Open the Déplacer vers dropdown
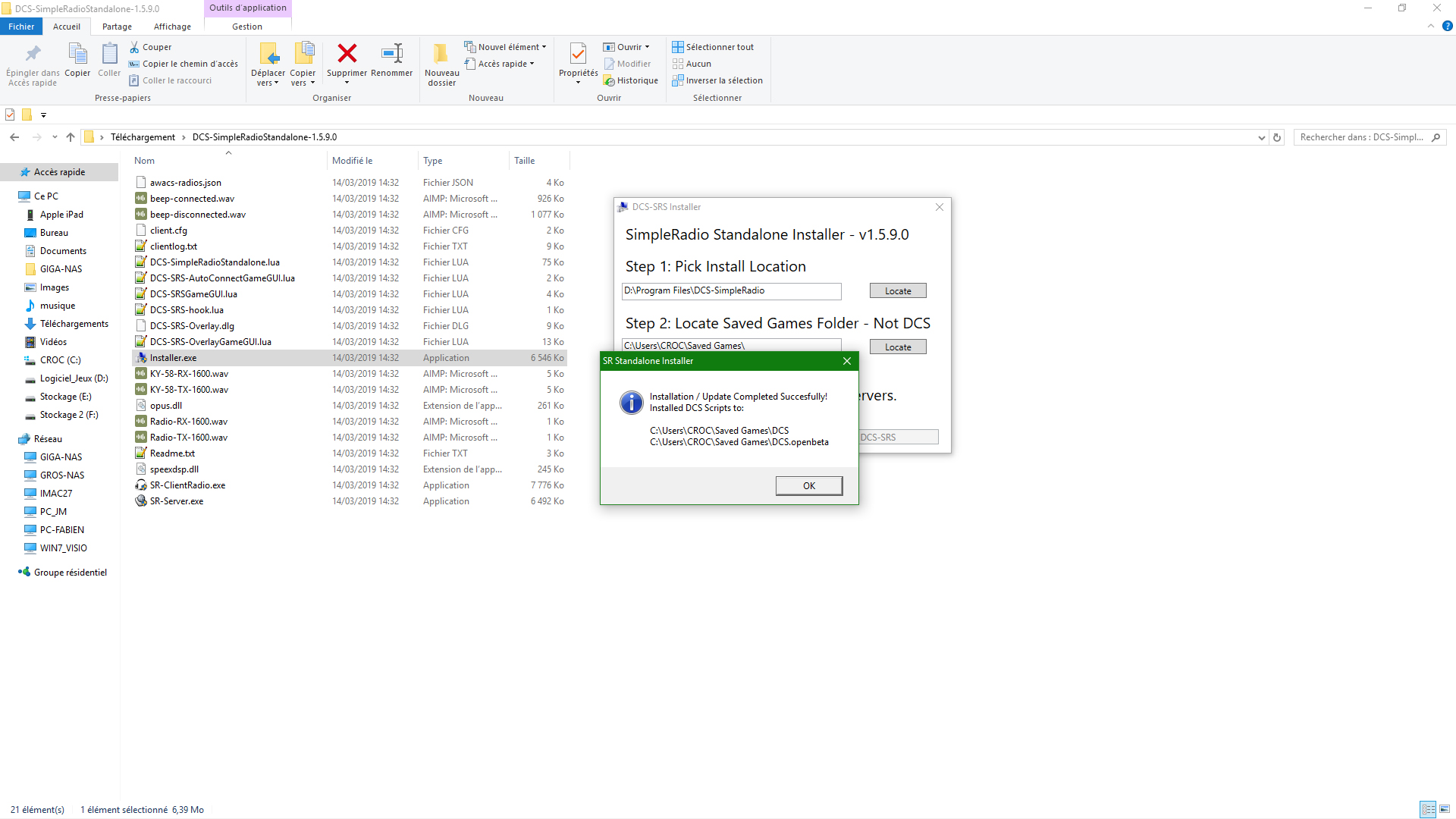The image size is (1456, 819). click(268, 78)
